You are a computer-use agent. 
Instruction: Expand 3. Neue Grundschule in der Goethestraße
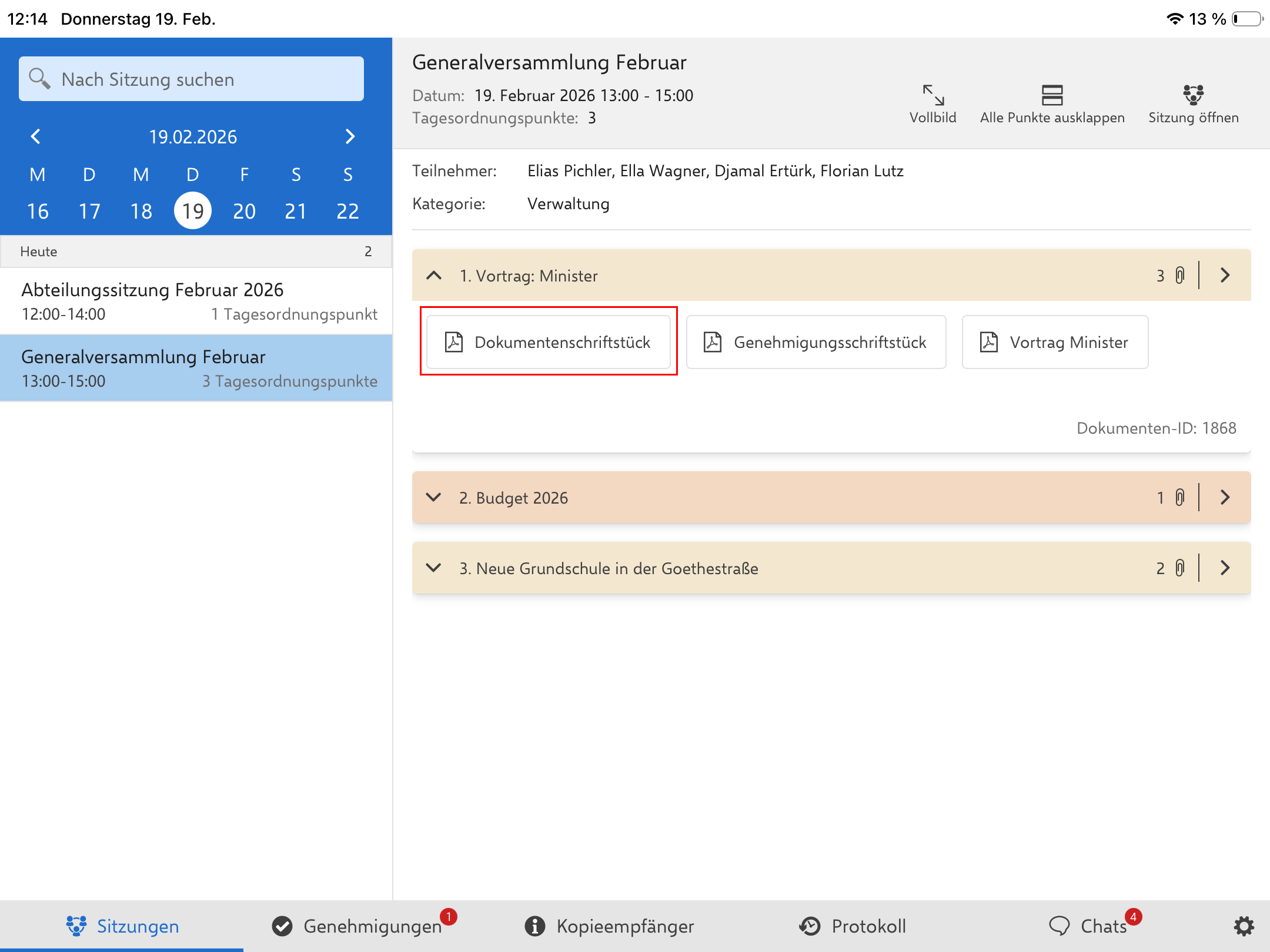[x=434, y=568]
